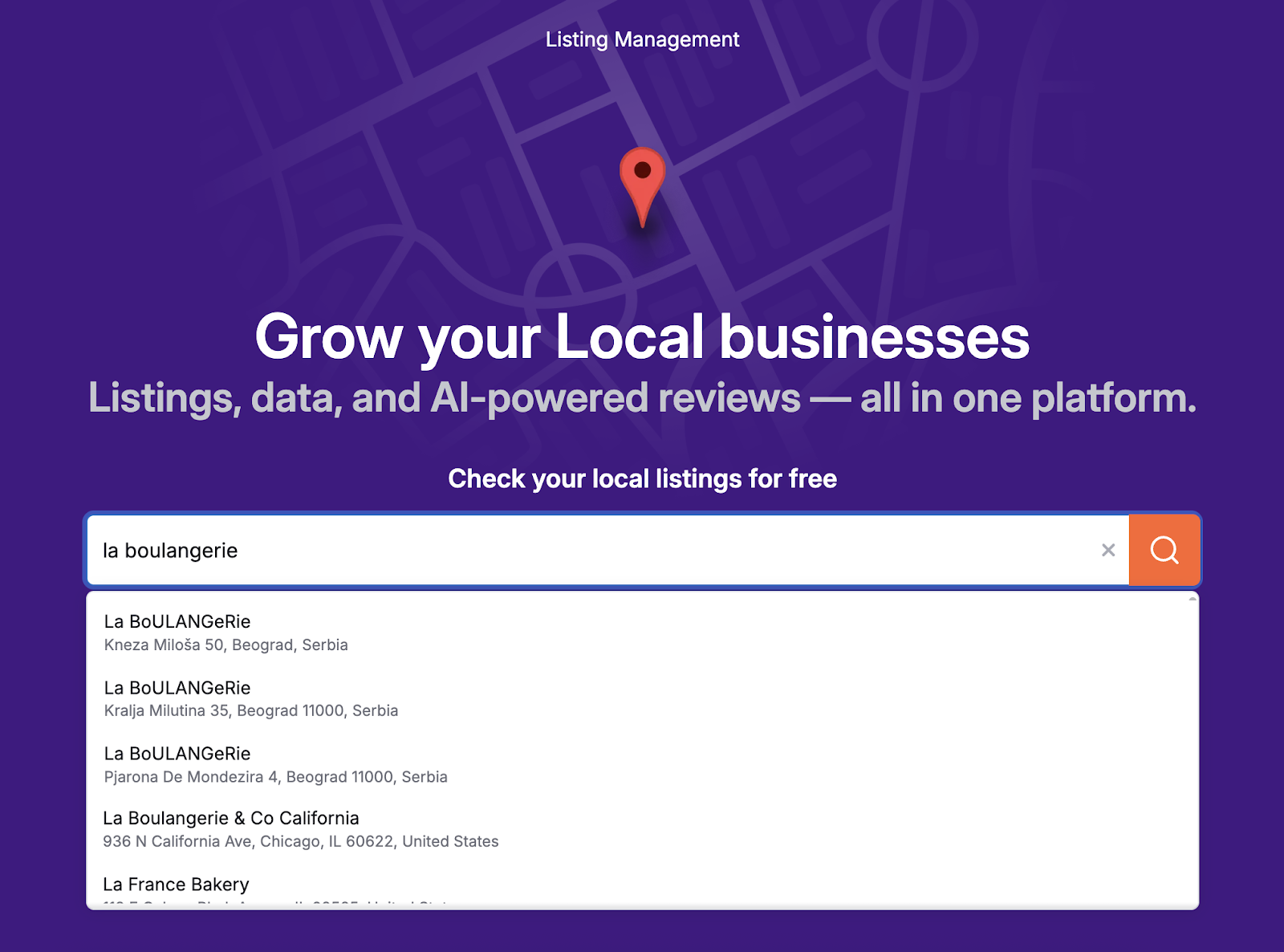Click inside the business search input field

pyautogui.click(x=562, y=550)
